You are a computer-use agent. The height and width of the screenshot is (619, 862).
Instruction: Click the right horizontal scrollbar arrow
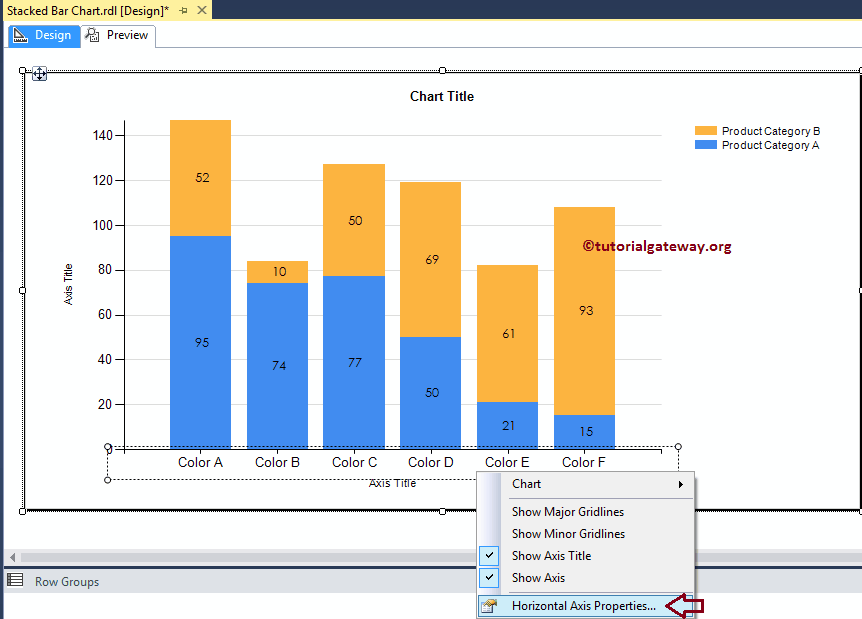[855, 558]
